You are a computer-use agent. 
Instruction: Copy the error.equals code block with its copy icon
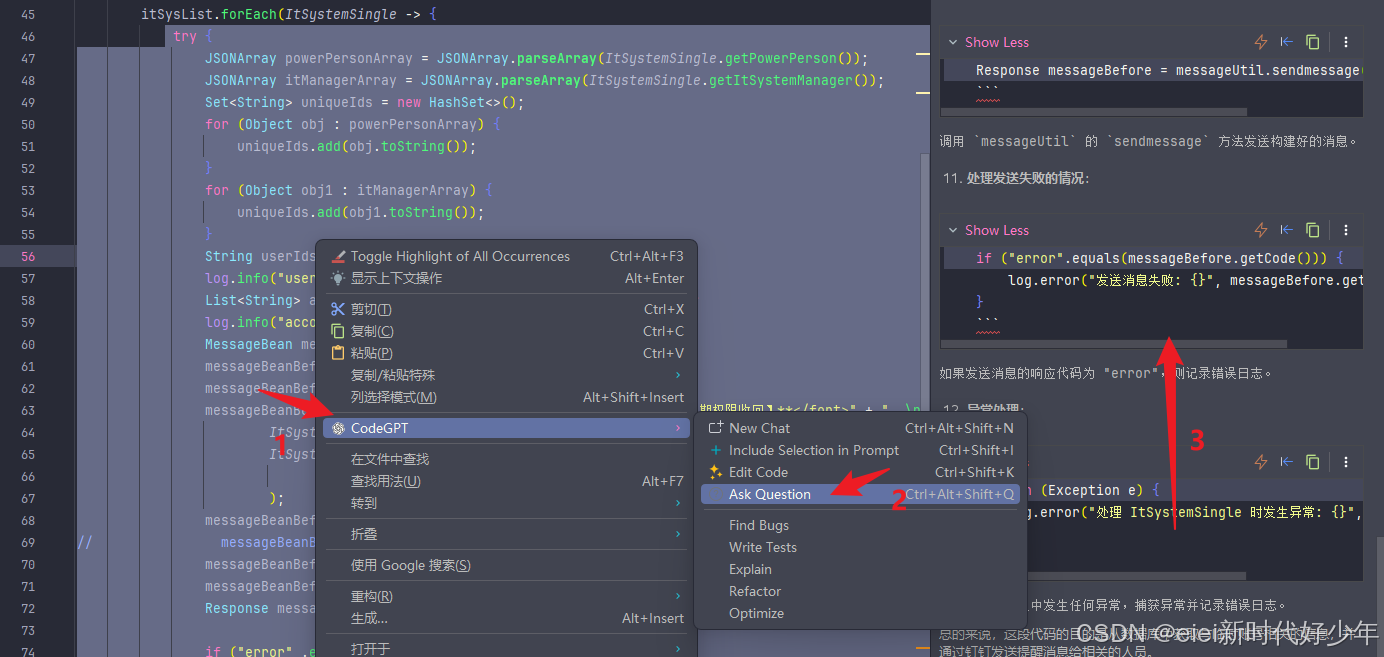coord(1313,230)
